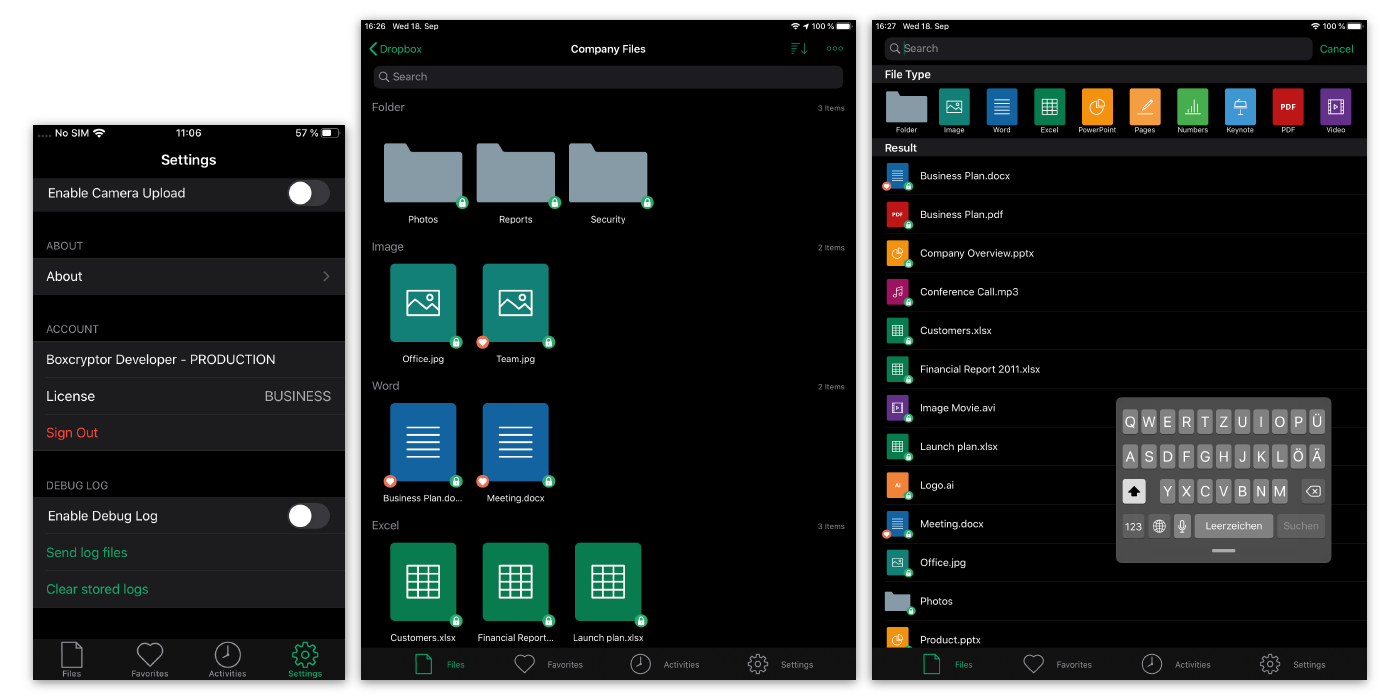Filter by Pages file type
1400x700 pixels.
click(1145, 111)
